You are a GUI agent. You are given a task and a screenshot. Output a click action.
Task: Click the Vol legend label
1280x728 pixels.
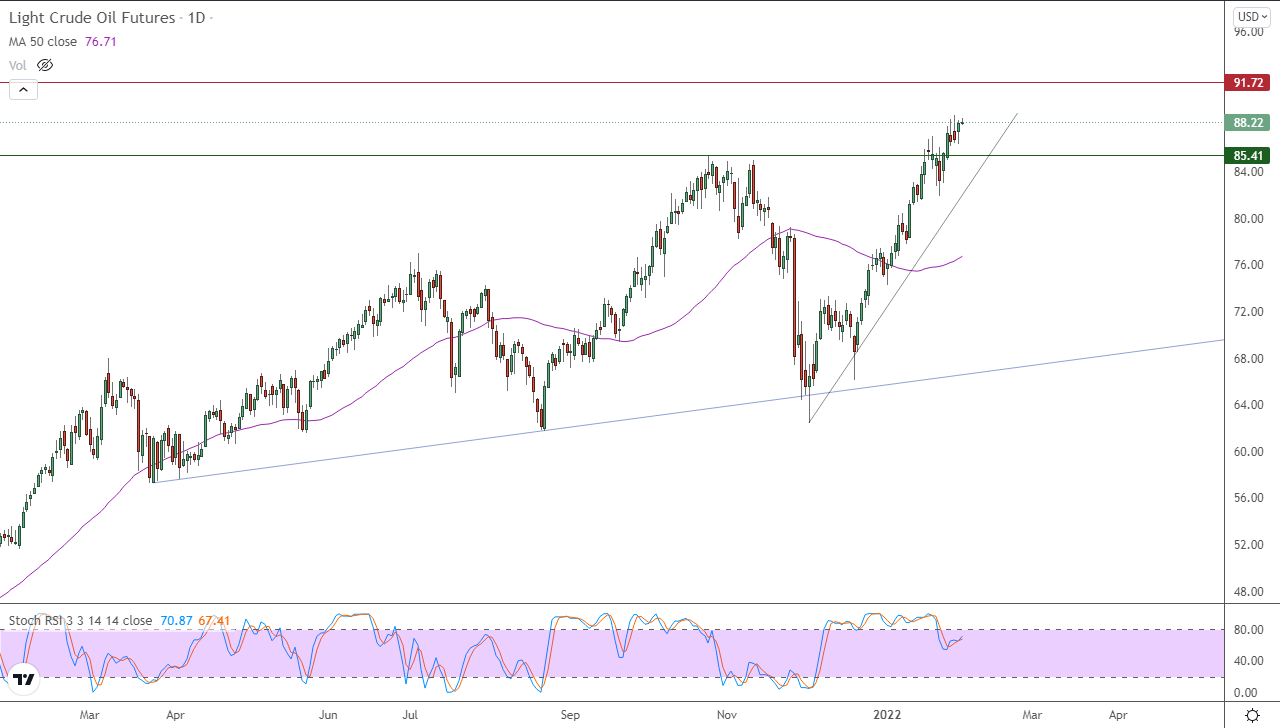(18, 65)
